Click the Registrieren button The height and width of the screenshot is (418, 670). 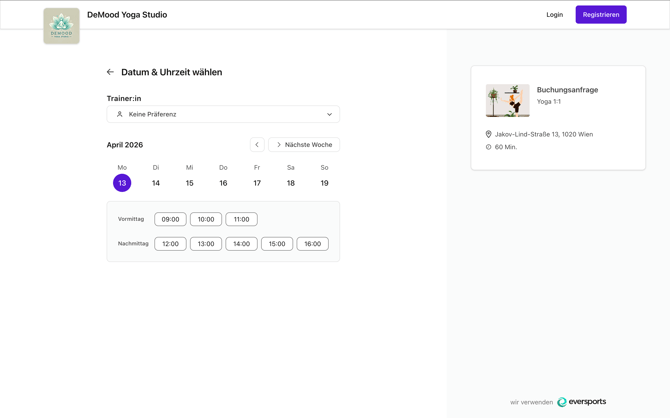pos(601,15)
